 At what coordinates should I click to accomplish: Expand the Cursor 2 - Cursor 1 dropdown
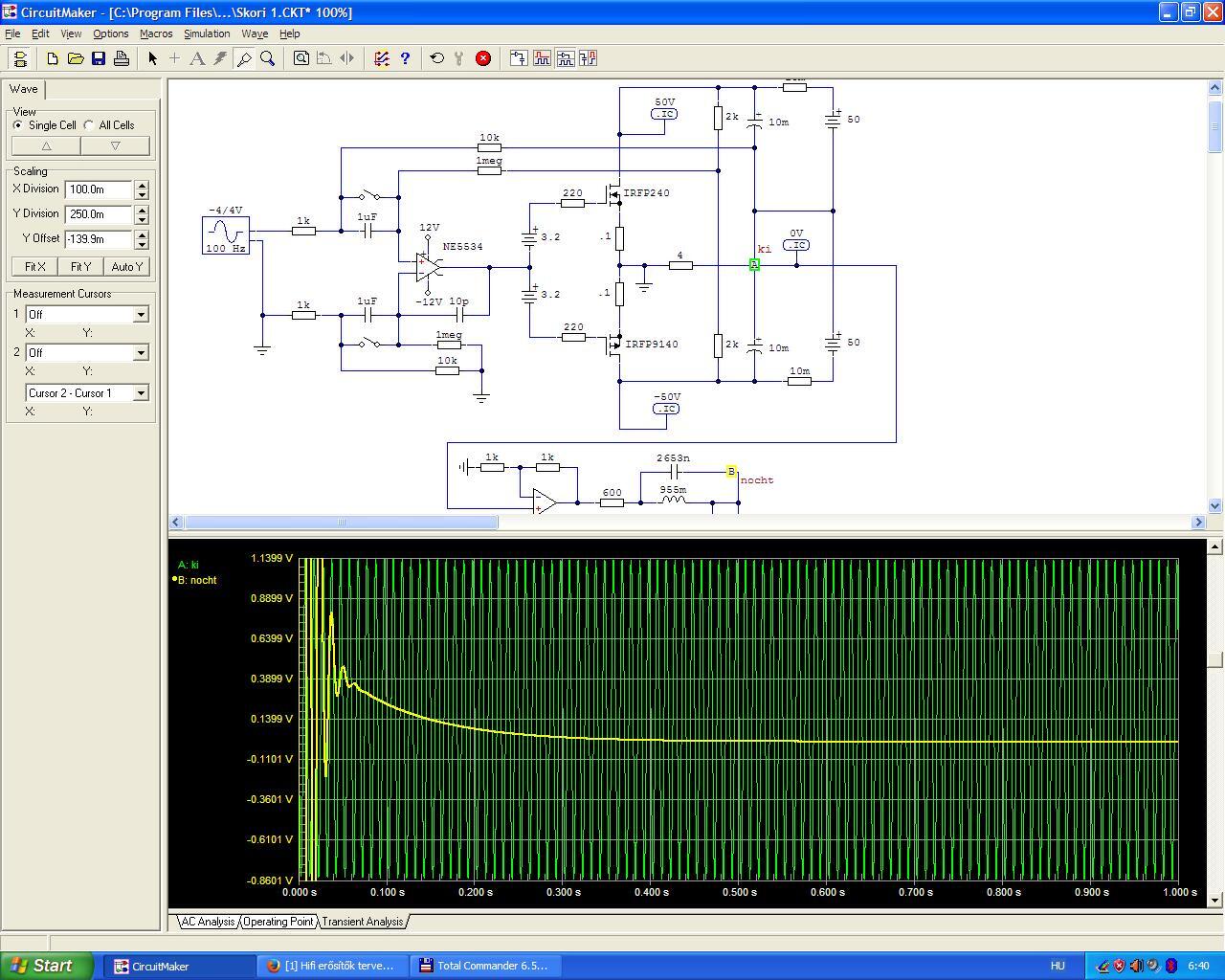click(x=141, y=393)
